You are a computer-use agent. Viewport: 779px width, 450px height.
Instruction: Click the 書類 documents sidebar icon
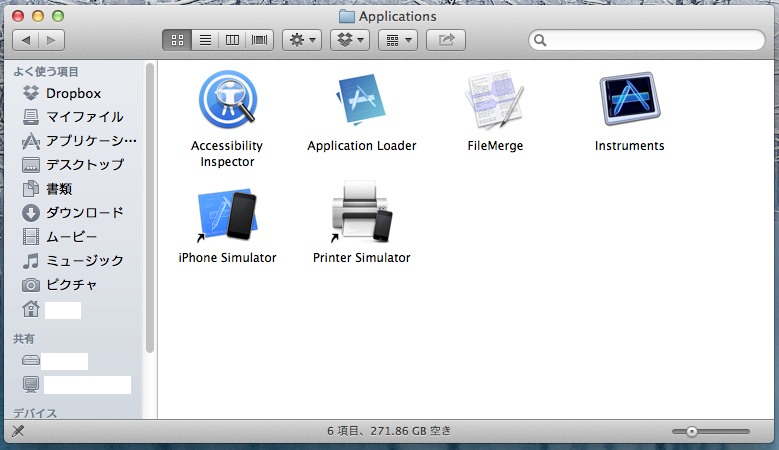31,189
